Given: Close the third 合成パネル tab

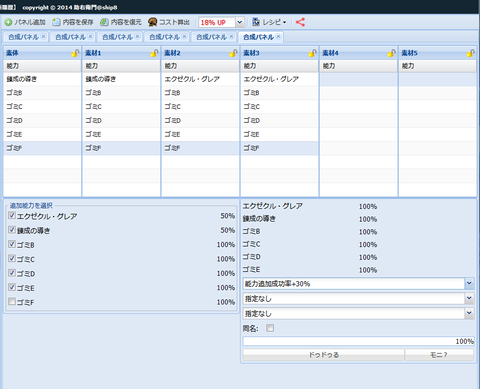Looking at the screenshot, I should coord(137,37).
